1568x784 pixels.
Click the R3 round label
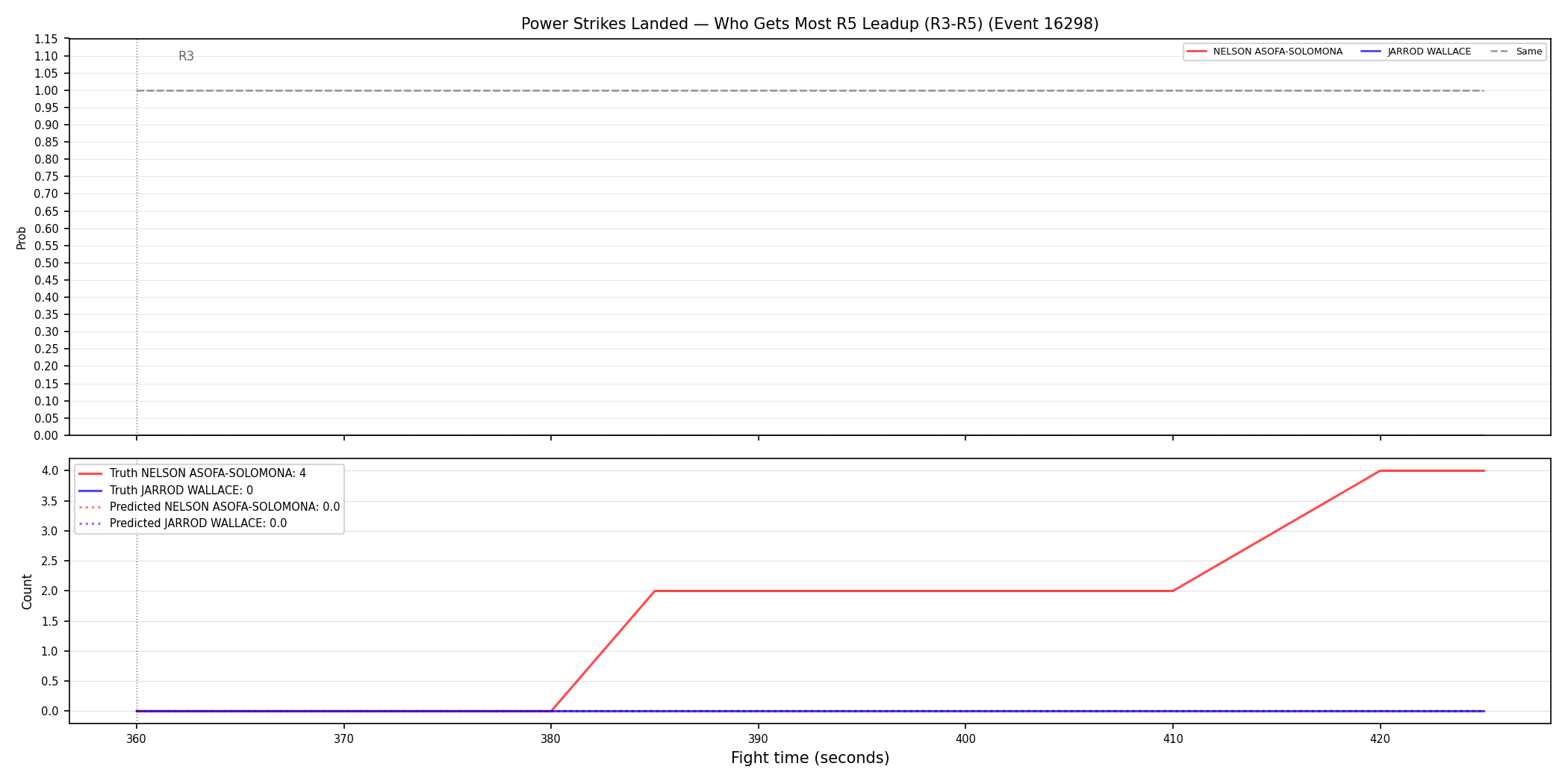[x=186, y=56]
